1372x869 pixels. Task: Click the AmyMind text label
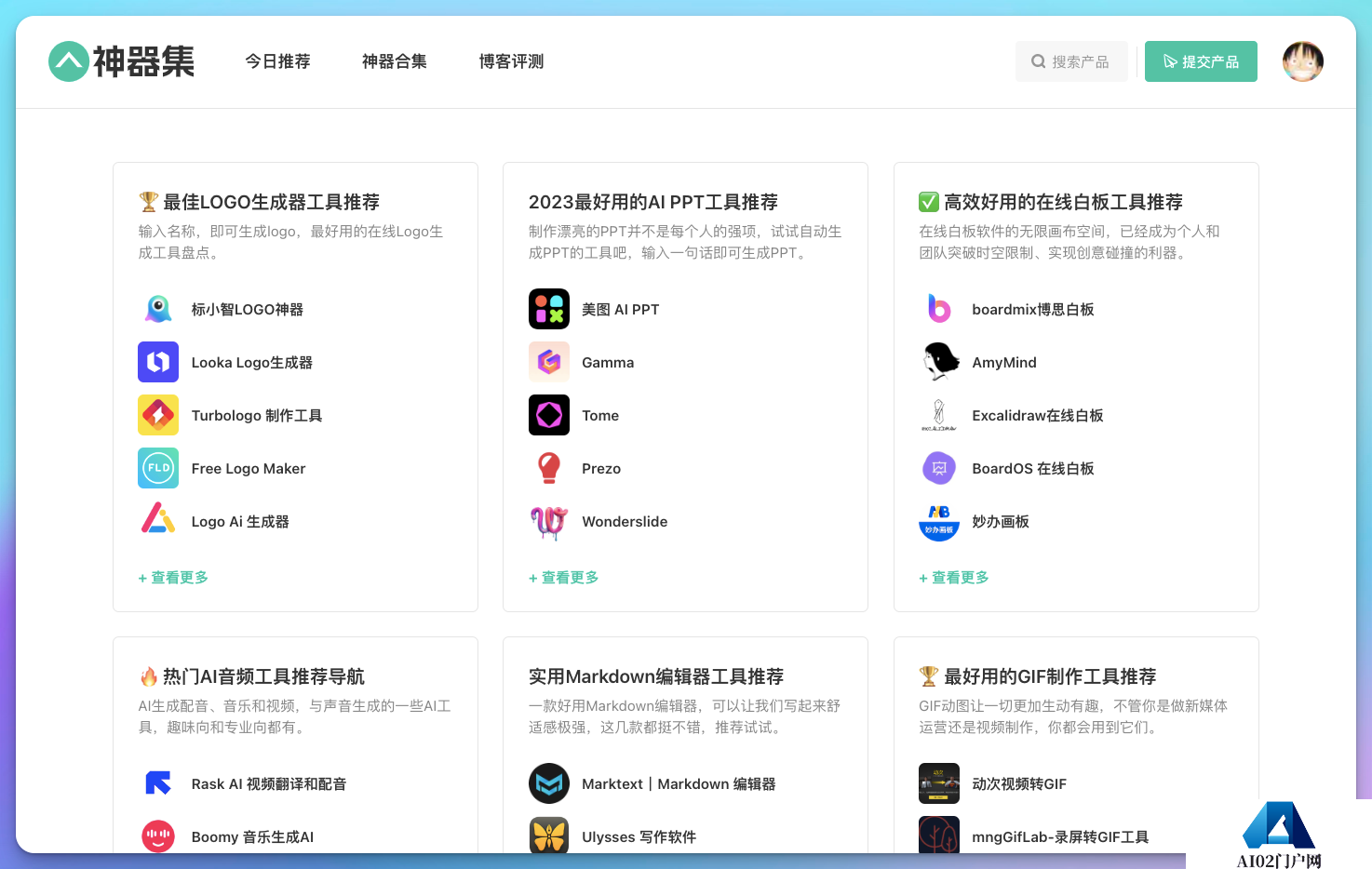point(1004,362)
